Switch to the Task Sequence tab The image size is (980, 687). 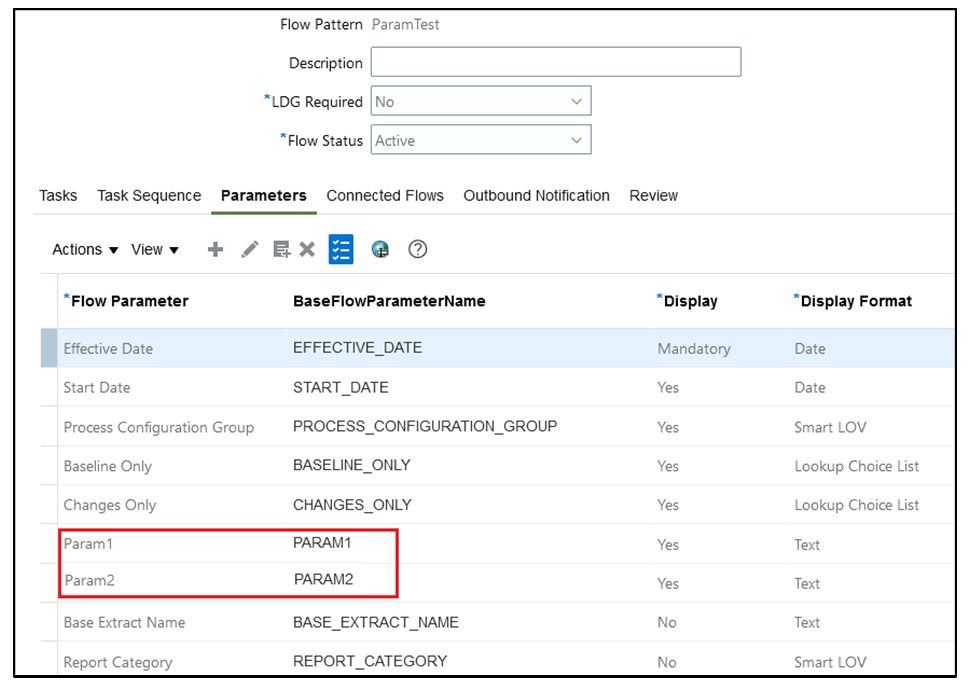pos(149,196)
